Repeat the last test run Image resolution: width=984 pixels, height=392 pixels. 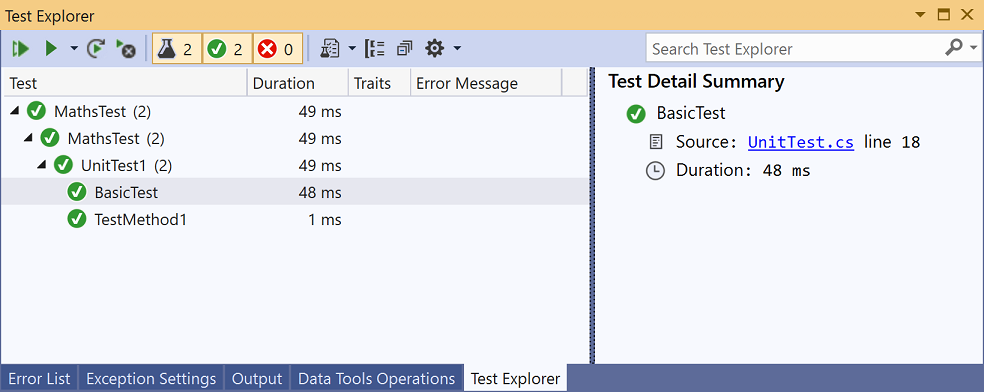pos(96,49)
